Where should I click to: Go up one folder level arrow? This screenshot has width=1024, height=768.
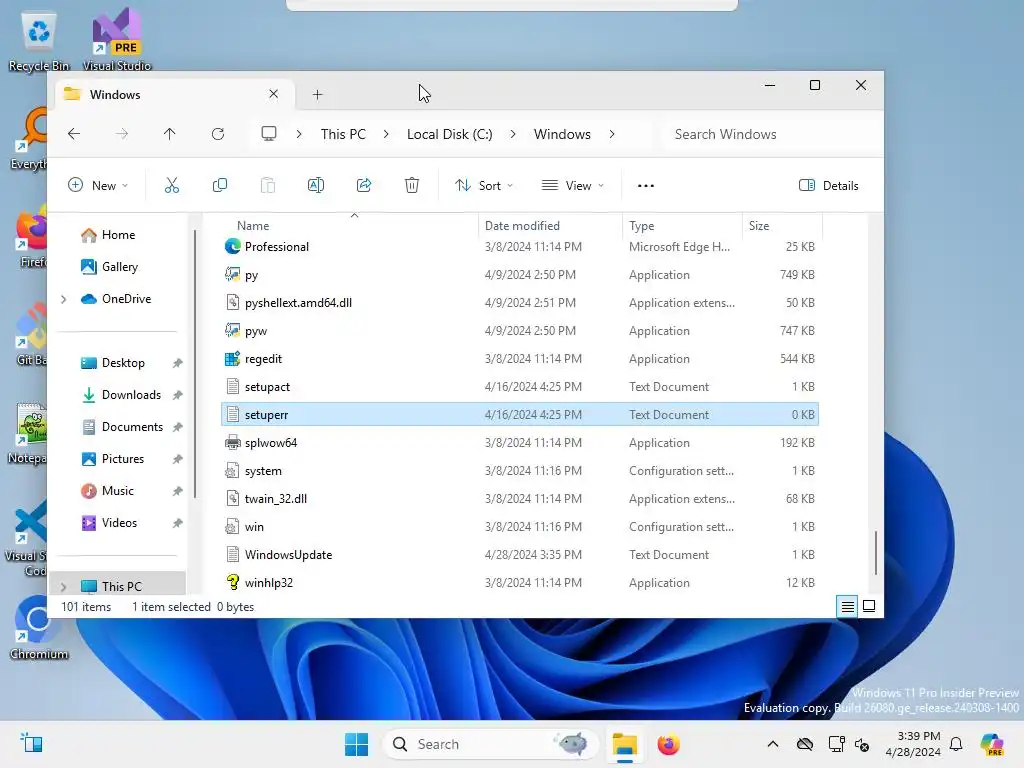click(169, 134)
